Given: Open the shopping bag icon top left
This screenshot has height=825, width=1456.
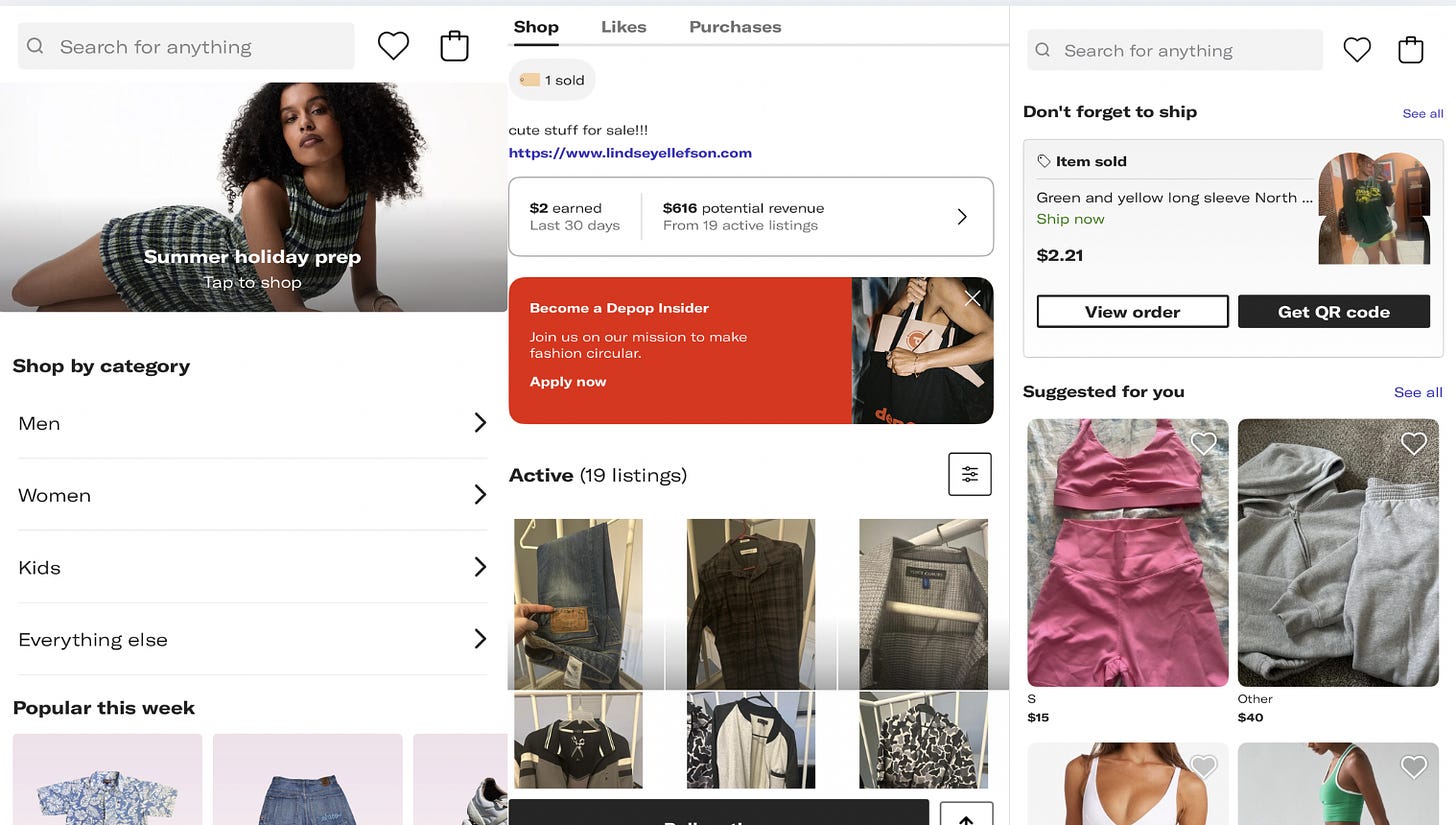Looking at the screenshot, I should click(454, 45).
